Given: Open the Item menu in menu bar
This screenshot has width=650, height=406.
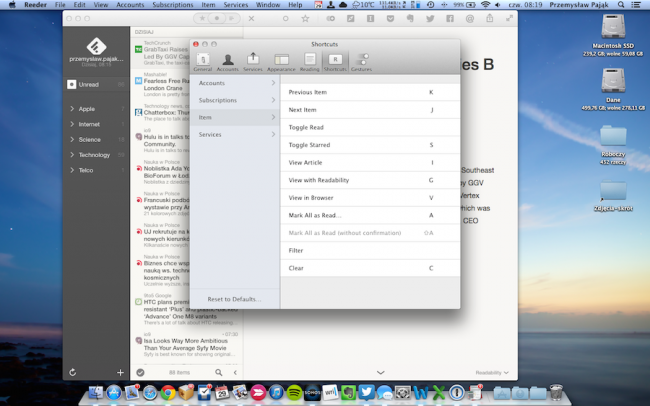Looking at the screenshot, I should click(x=208, y=5).
